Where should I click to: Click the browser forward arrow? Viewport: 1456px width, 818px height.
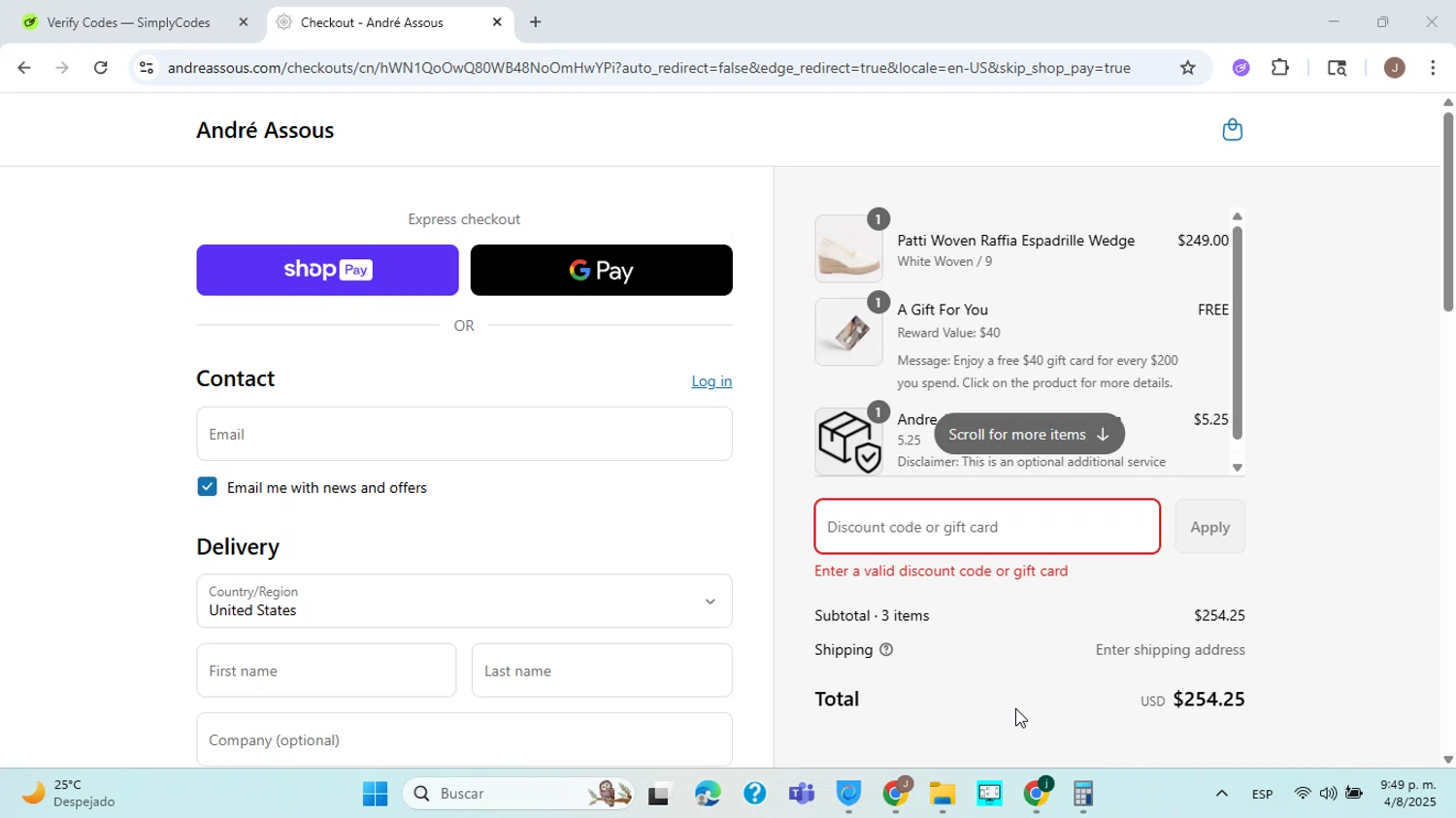(x=62, y=68)
